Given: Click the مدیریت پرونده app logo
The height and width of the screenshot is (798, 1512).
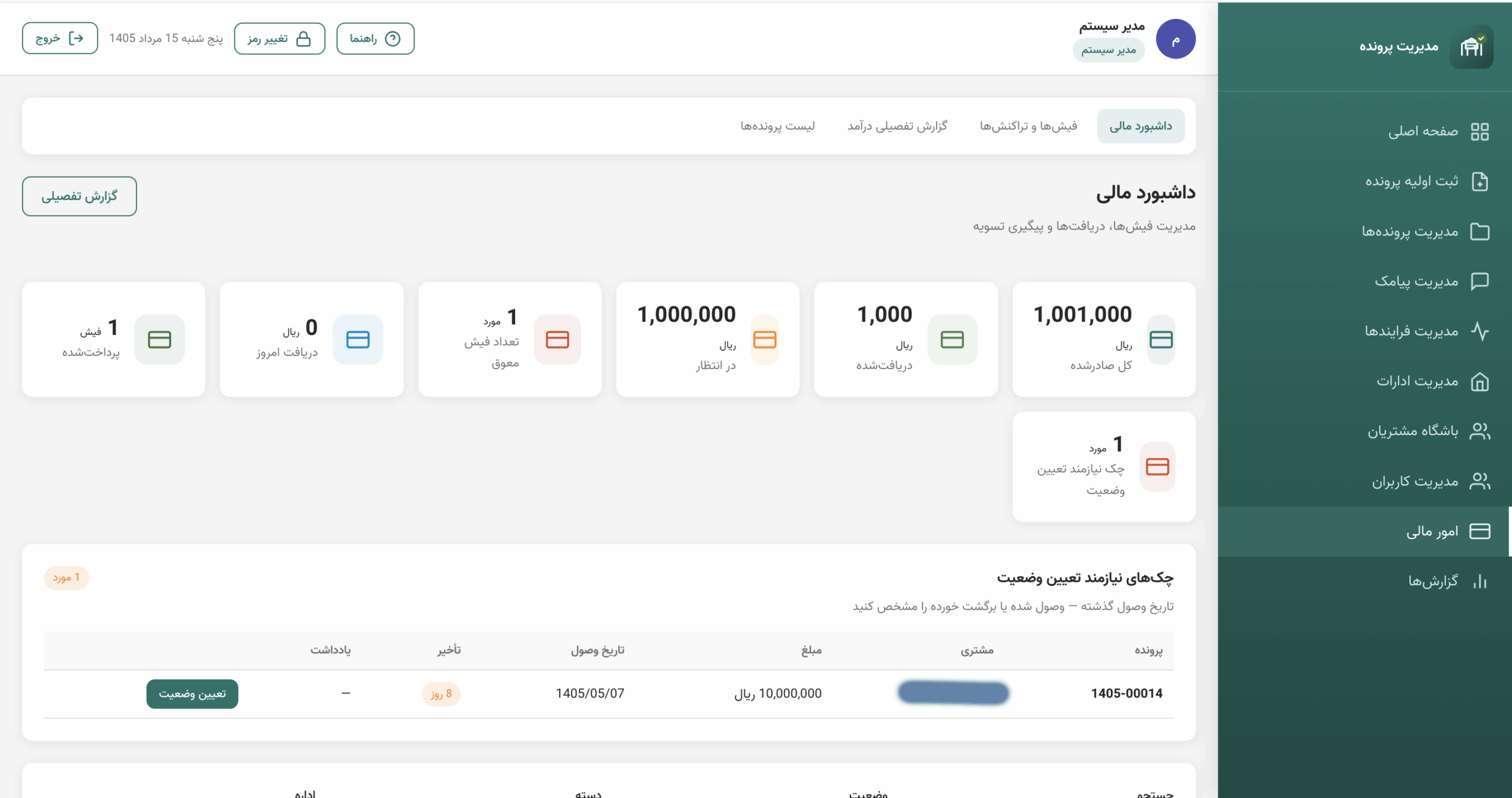Looking at the screenshot, I should click(x=1471, y=47).
